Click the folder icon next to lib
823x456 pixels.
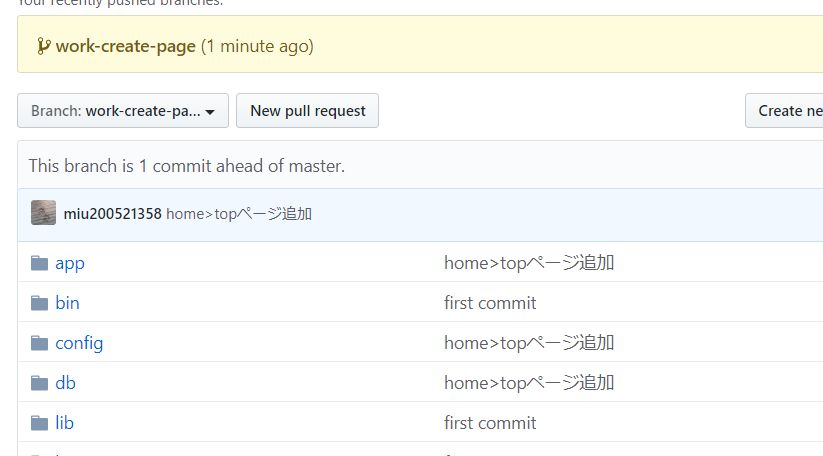click(x=39, y=423)
